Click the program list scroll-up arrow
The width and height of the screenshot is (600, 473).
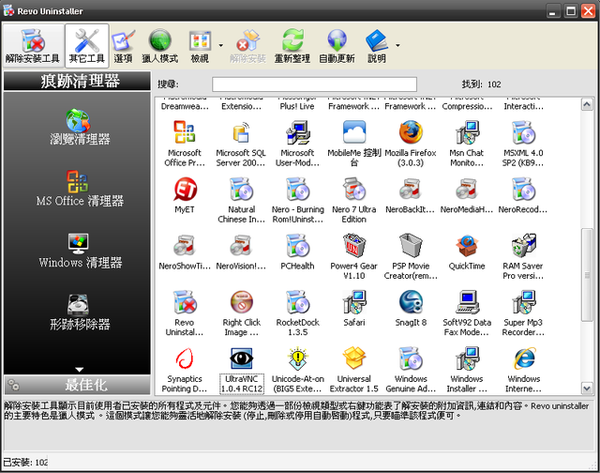click(587, 104)
